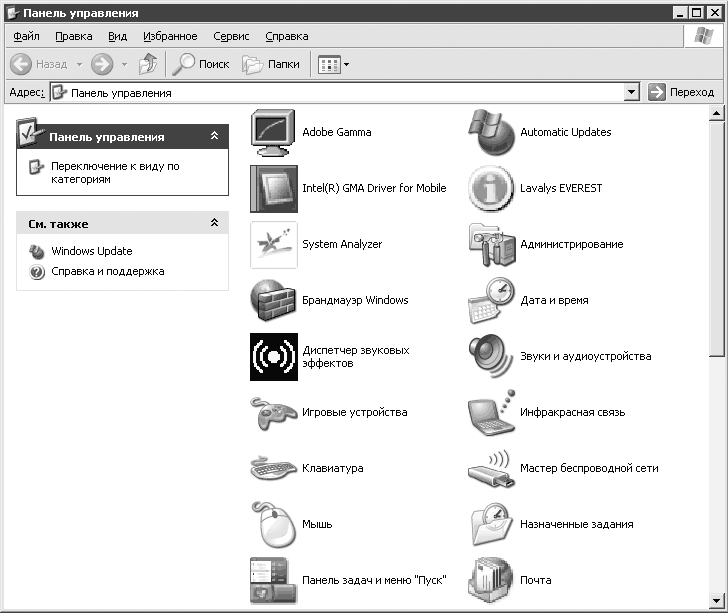This screenshot has height=613, width=728.
Task: Open Диспетчер звуковых эффектов icon
Action: click(273, 357)
